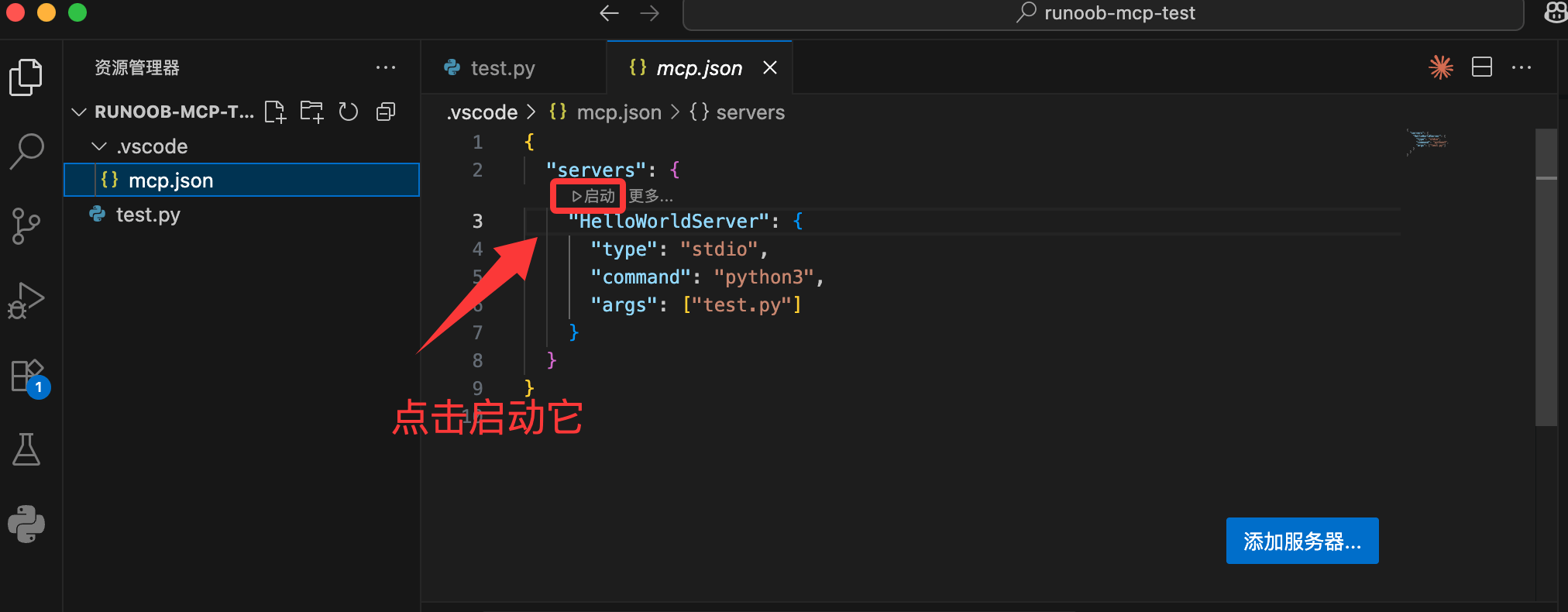Viewport: 1568px width, 612px height.
Task: Open explorer panel more actions menu
Action: (x=385, y=67)
